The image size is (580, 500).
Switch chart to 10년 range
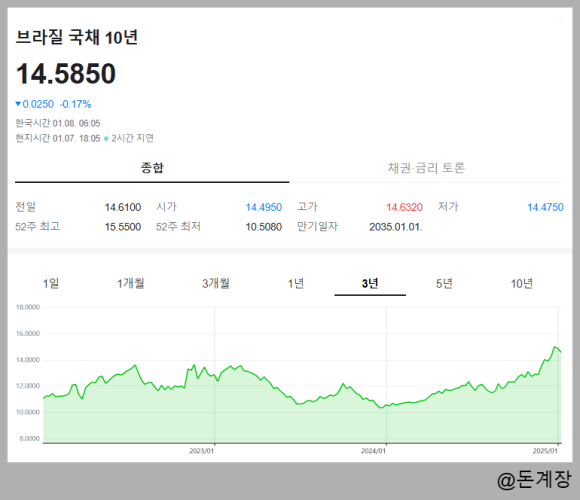point(522,284)
